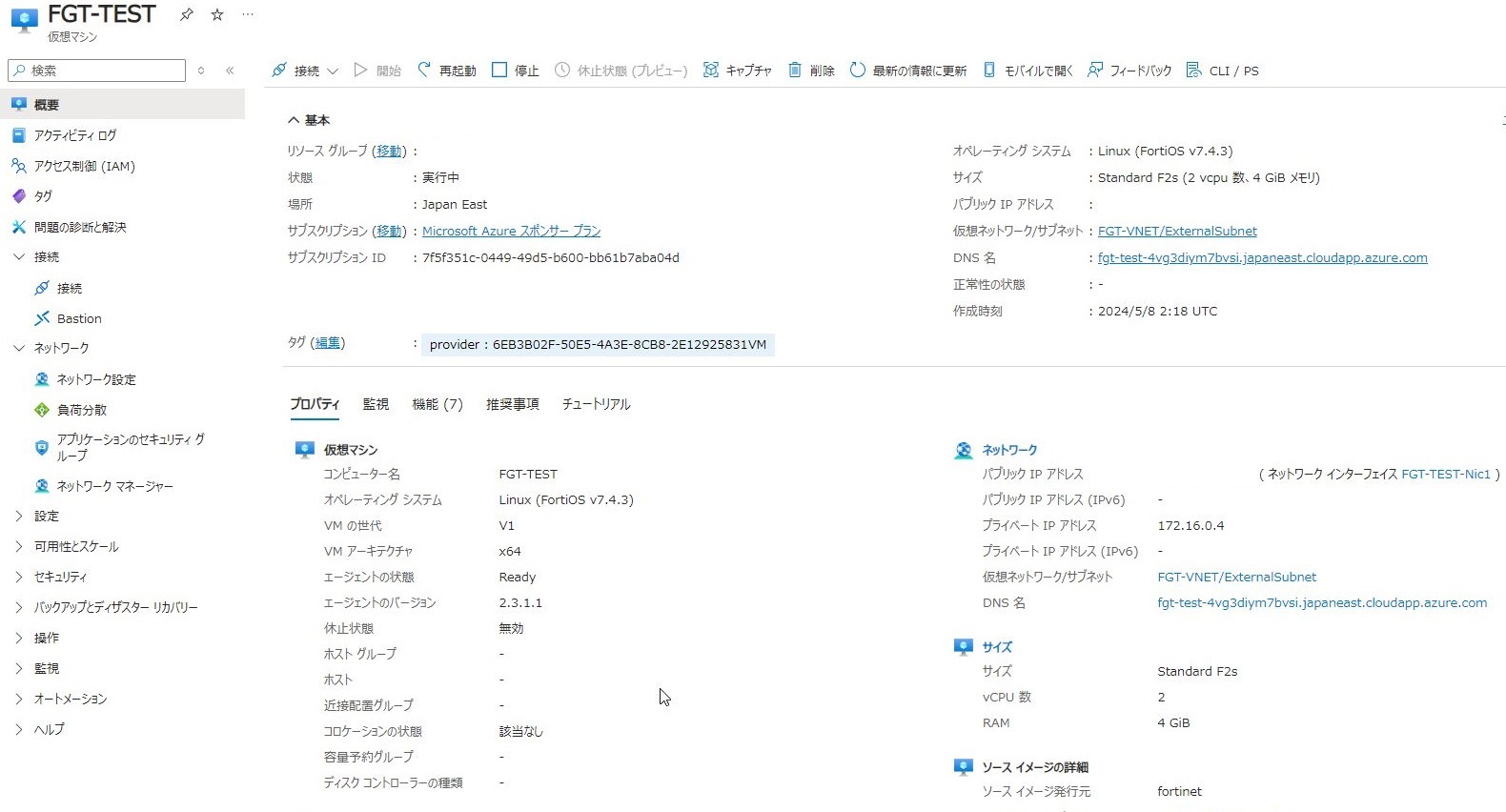Click モバイルで開く in the toolbar
The image size is (1506, 812).
click(x=1028, y=71)
